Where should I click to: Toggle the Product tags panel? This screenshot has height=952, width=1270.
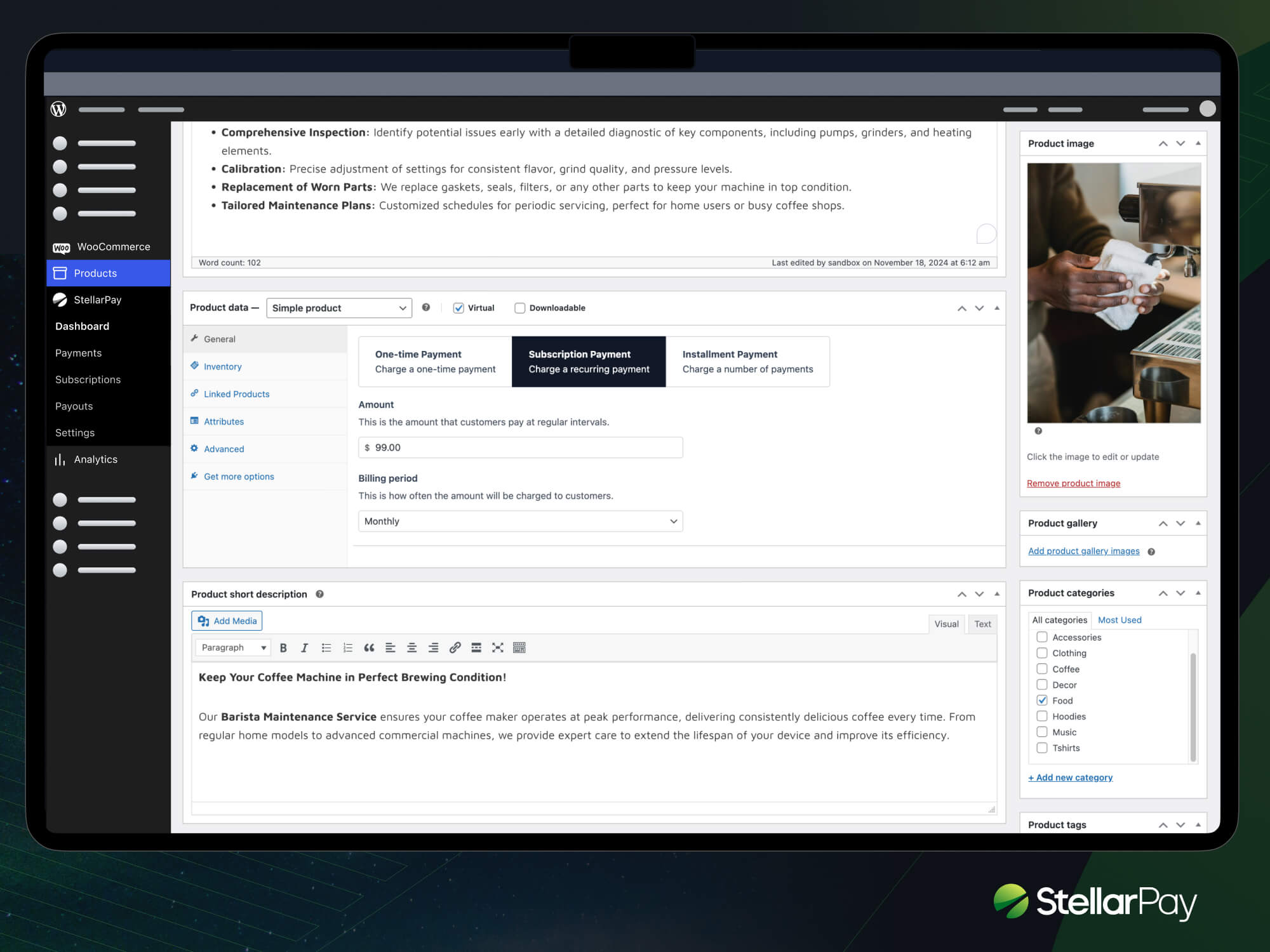point(1198,825)
